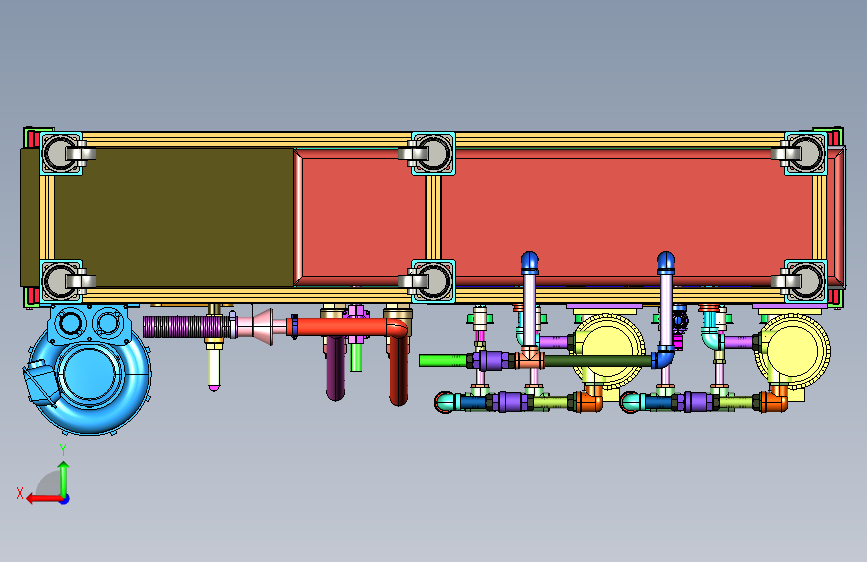Select the long dark green horizontal pipe

[598, 361]
